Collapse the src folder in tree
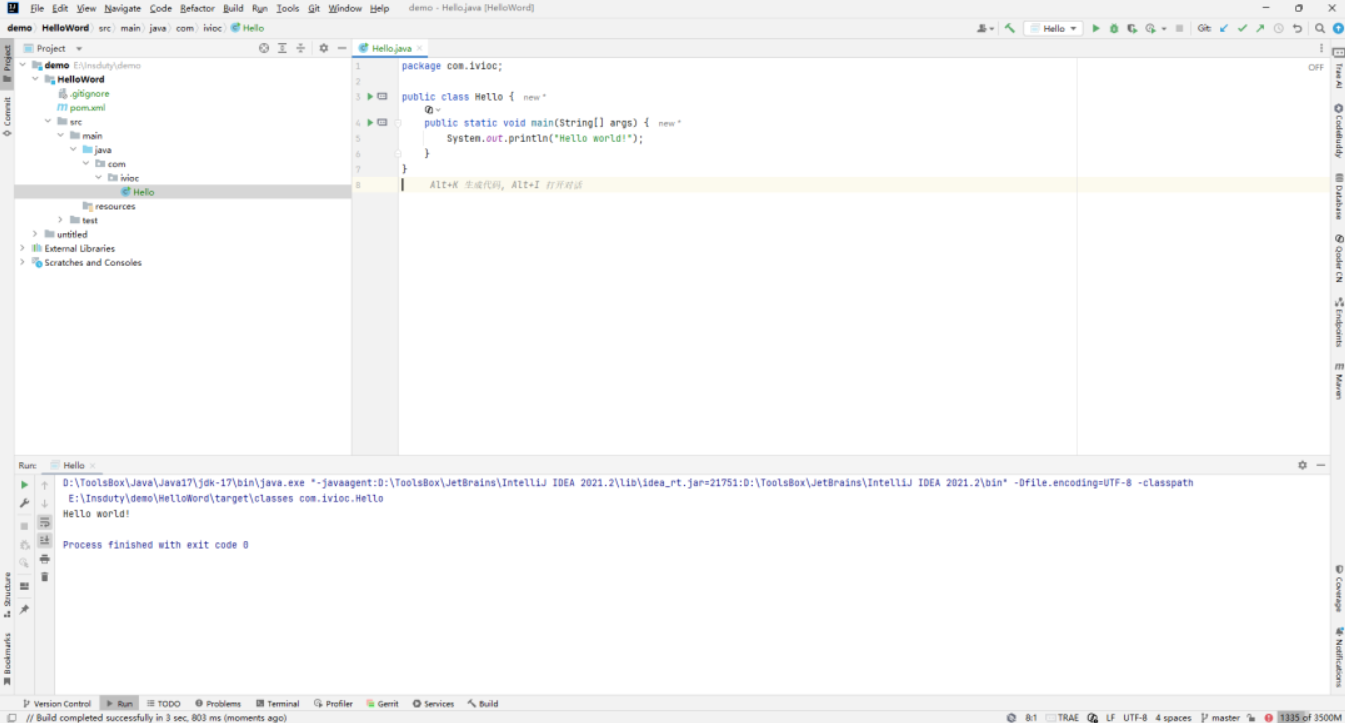 47,121
